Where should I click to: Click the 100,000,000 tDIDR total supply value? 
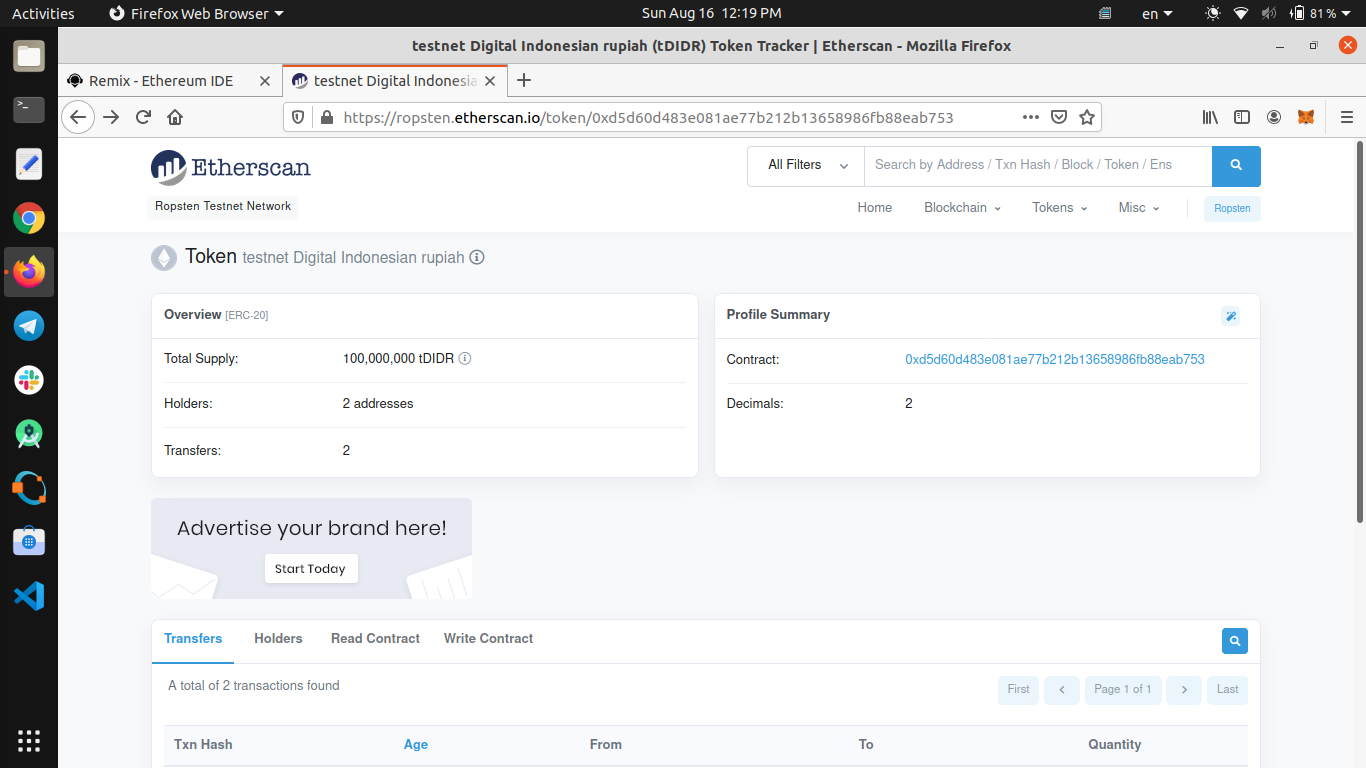(398, 358)
